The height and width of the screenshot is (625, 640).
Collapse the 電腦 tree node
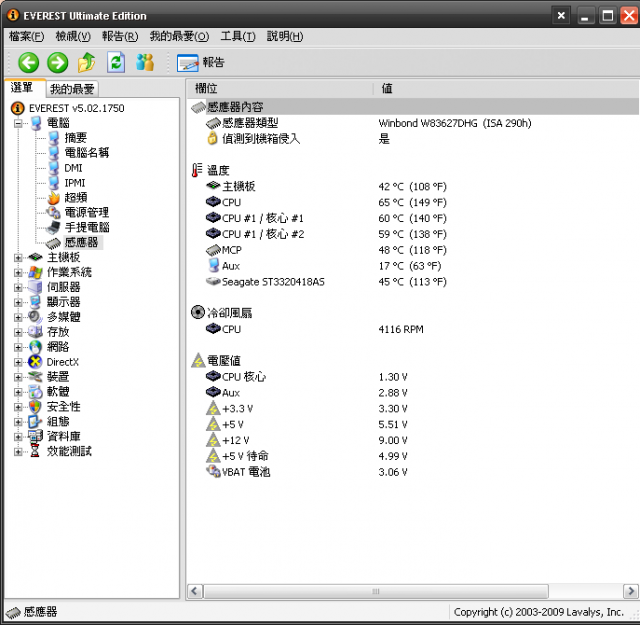18,123
